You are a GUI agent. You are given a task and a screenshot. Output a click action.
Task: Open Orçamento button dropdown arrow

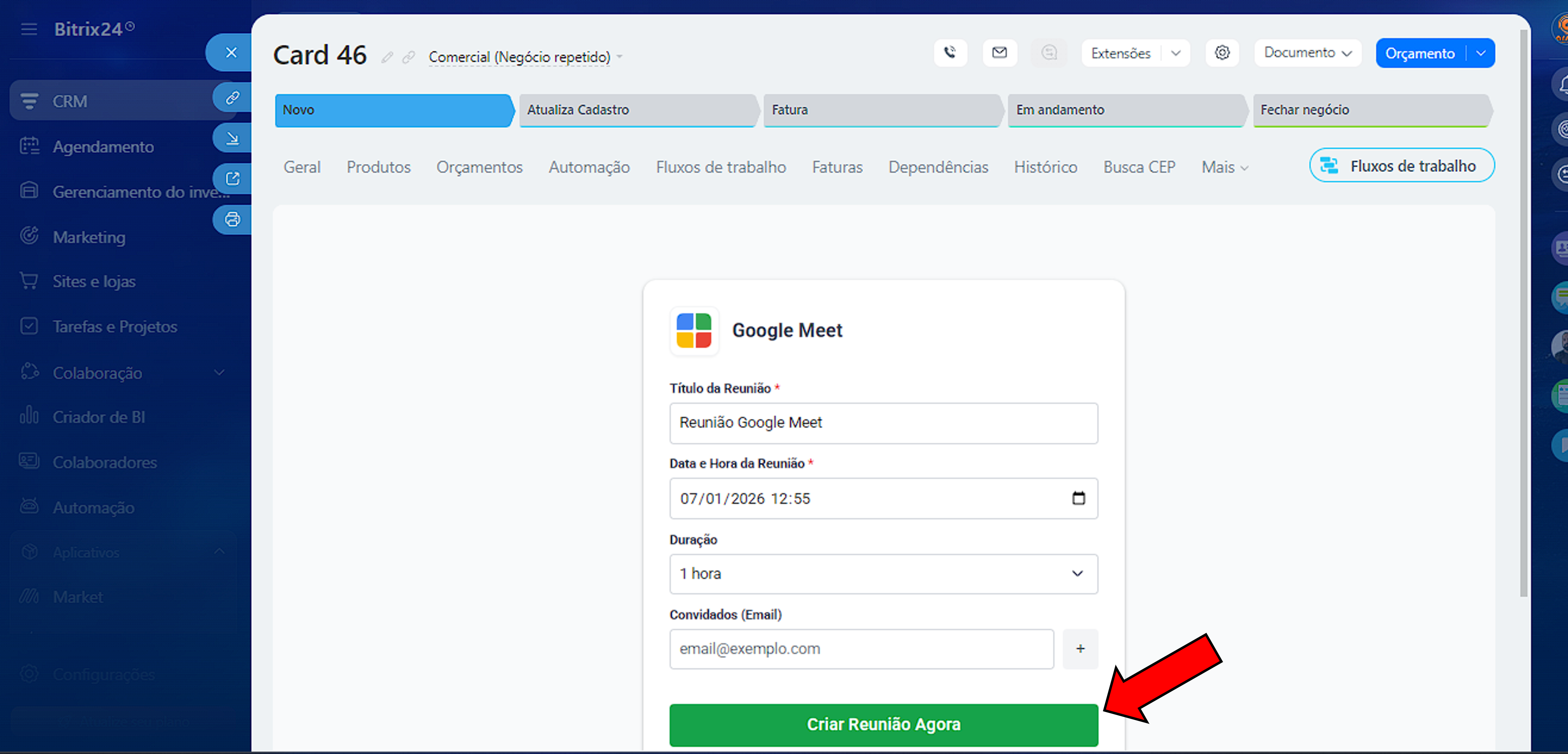pyautogui.click(x=1481, y=53)
